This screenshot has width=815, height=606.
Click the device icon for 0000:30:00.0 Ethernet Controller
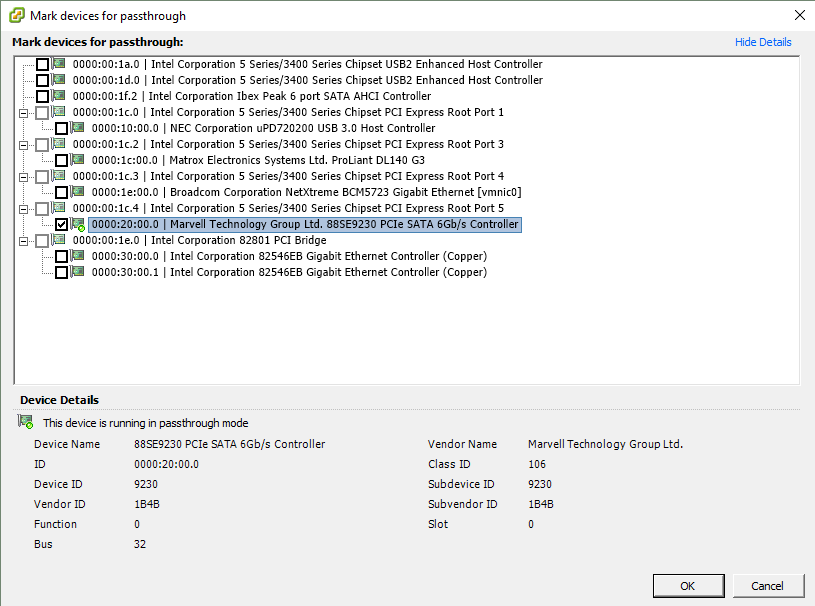[x=78, y=256]
